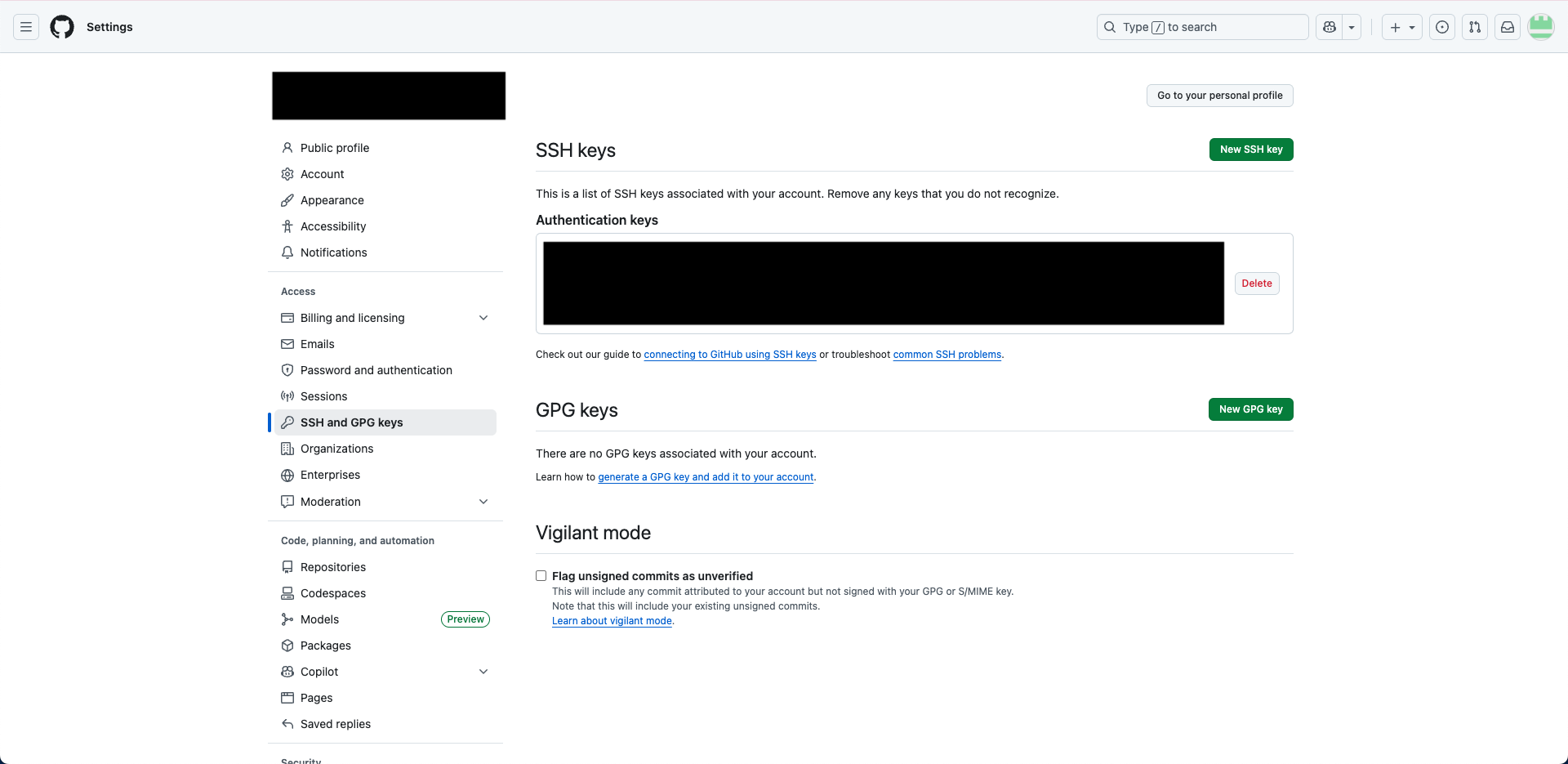Viewport: 1568px width, 764px height.
Task: Open the issues icon in header
Action: pos(1442,27)
